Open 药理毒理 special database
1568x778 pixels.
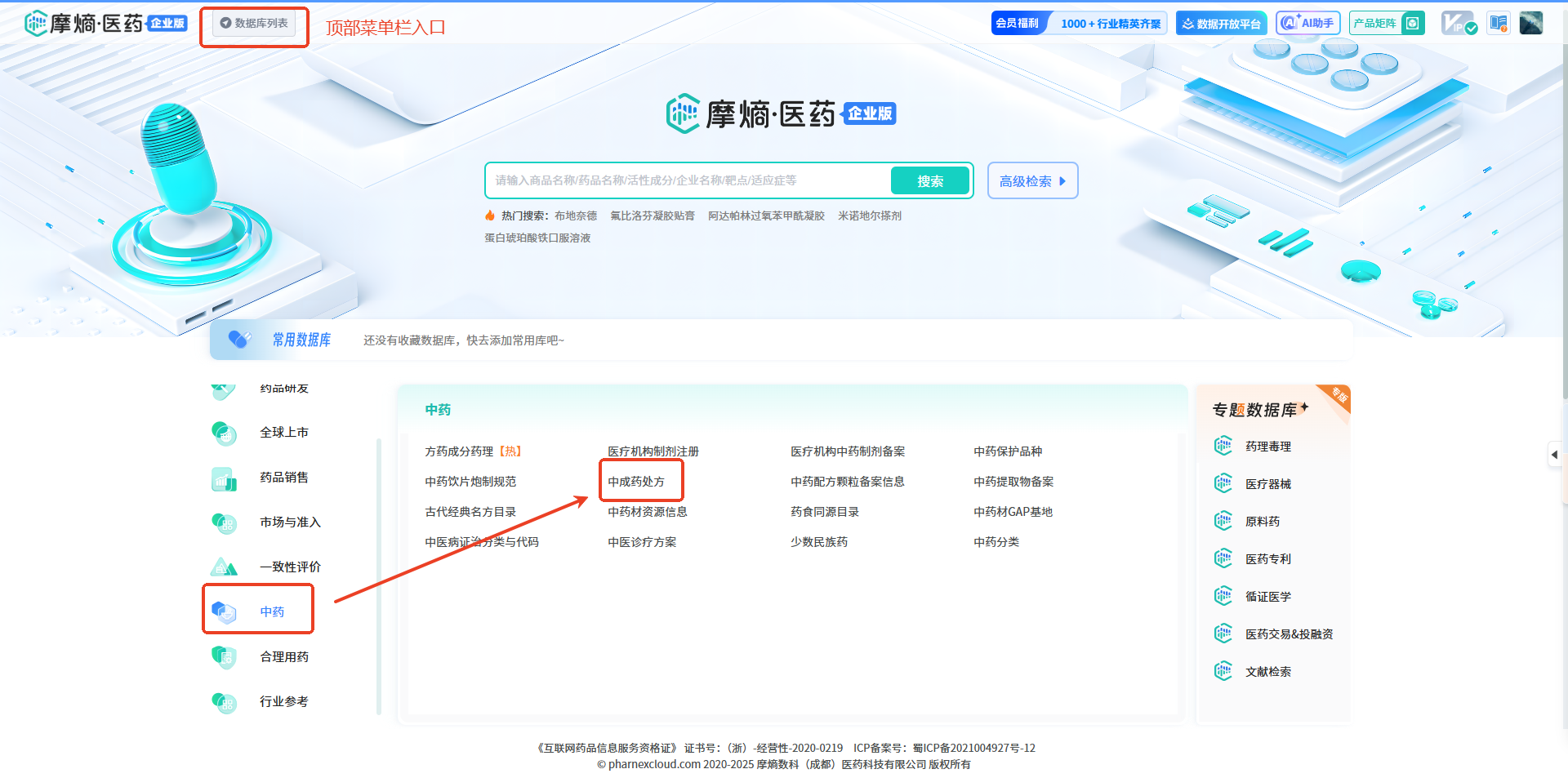coord(1267,446)
